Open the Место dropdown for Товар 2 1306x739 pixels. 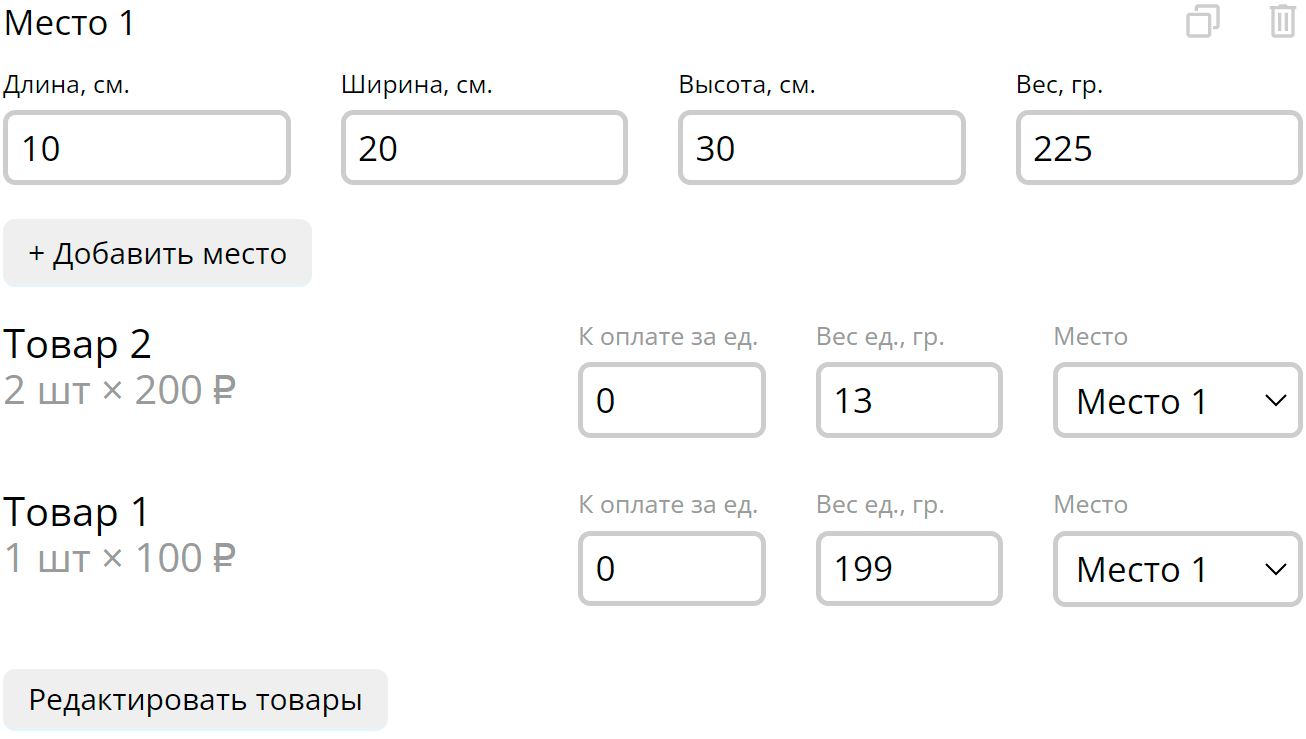(x=1178, y=401)
